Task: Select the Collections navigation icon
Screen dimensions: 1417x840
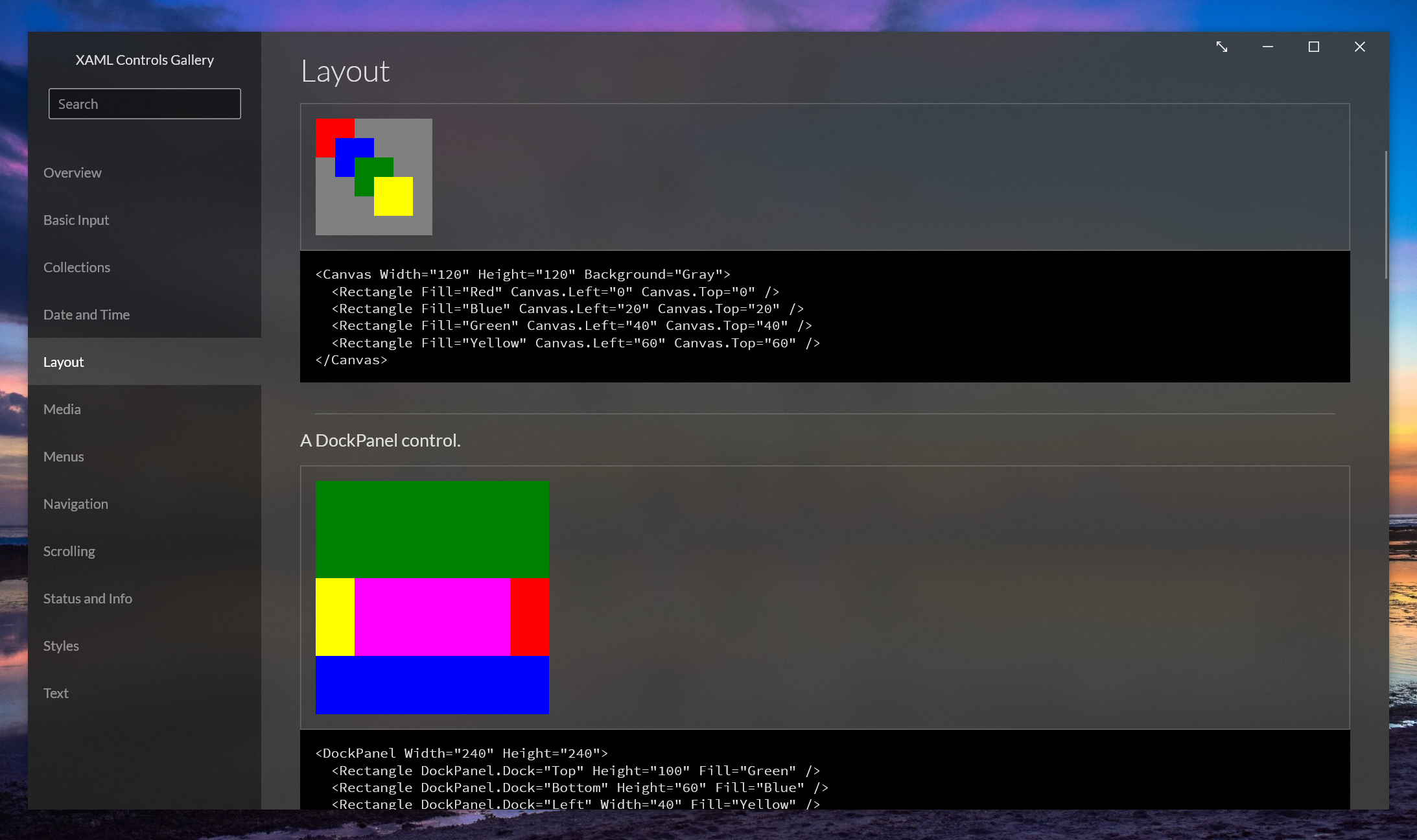Action: click(78, 266)
